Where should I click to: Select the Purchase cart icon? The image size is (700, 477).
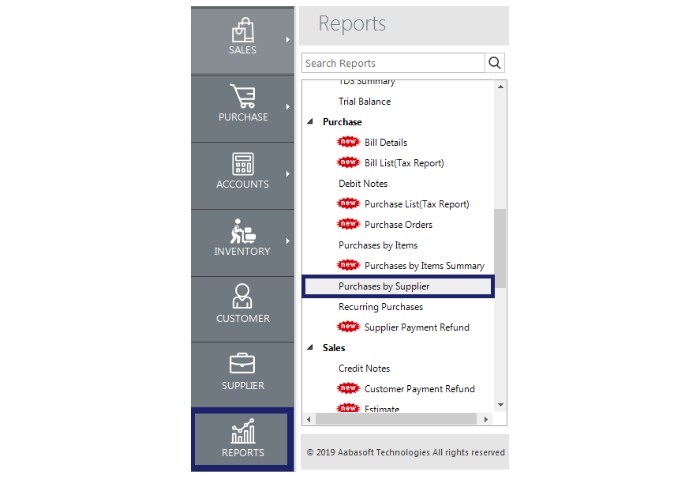tap(242, 96)
